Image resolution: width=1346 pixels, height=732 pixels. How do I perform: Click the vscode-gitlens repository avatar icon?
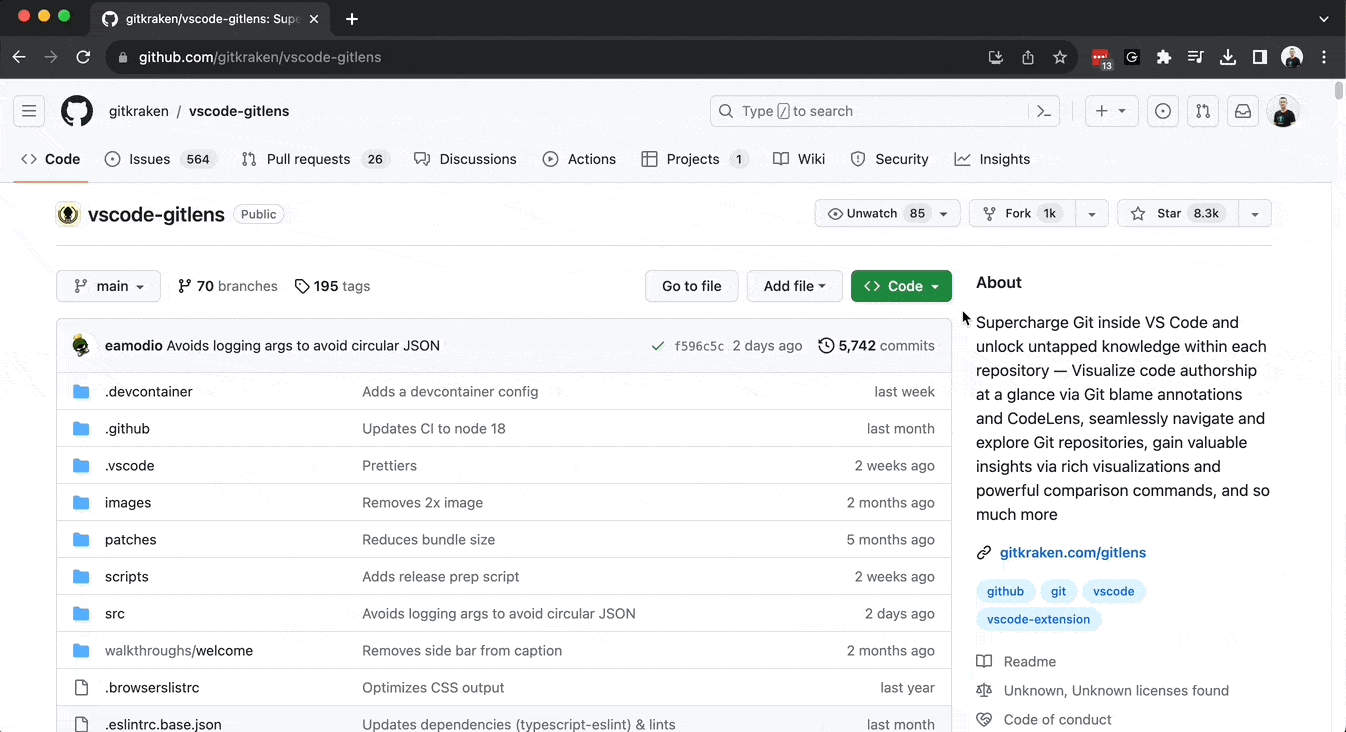pyautogui.click(x=68, y=214)
